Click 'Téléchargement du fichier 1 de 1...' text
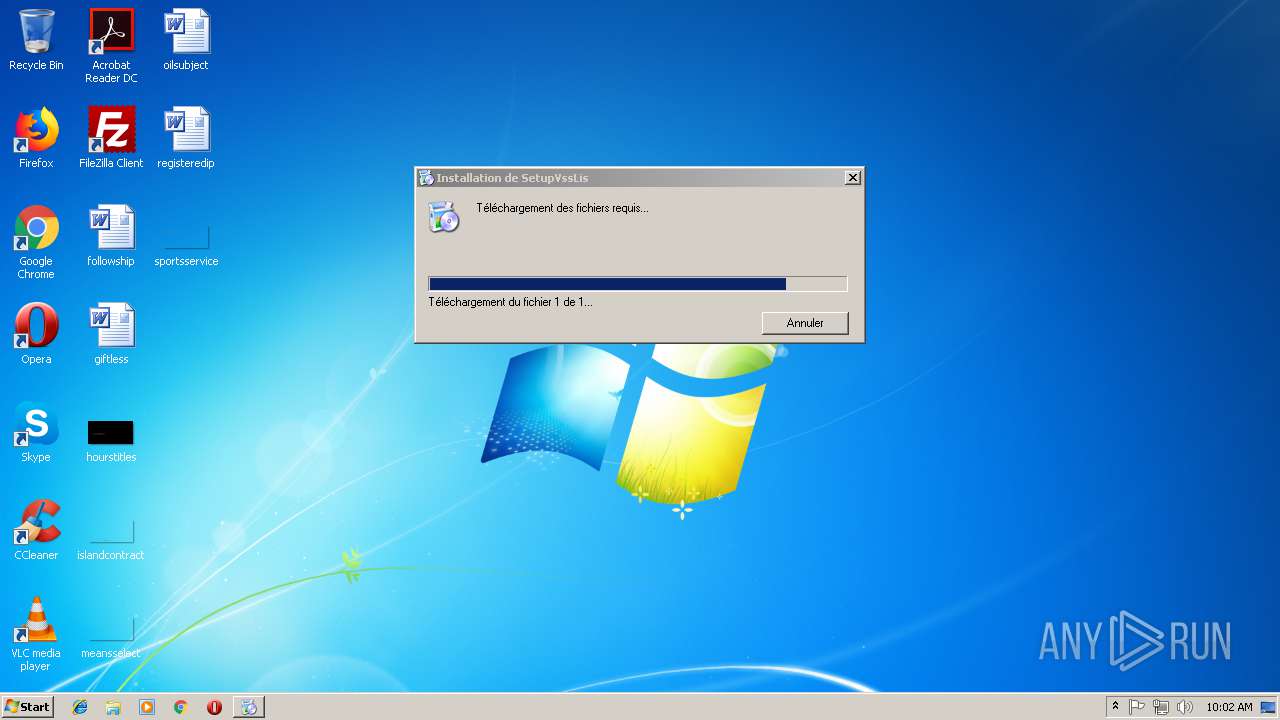1280x720 pixels. pos(510,301)
